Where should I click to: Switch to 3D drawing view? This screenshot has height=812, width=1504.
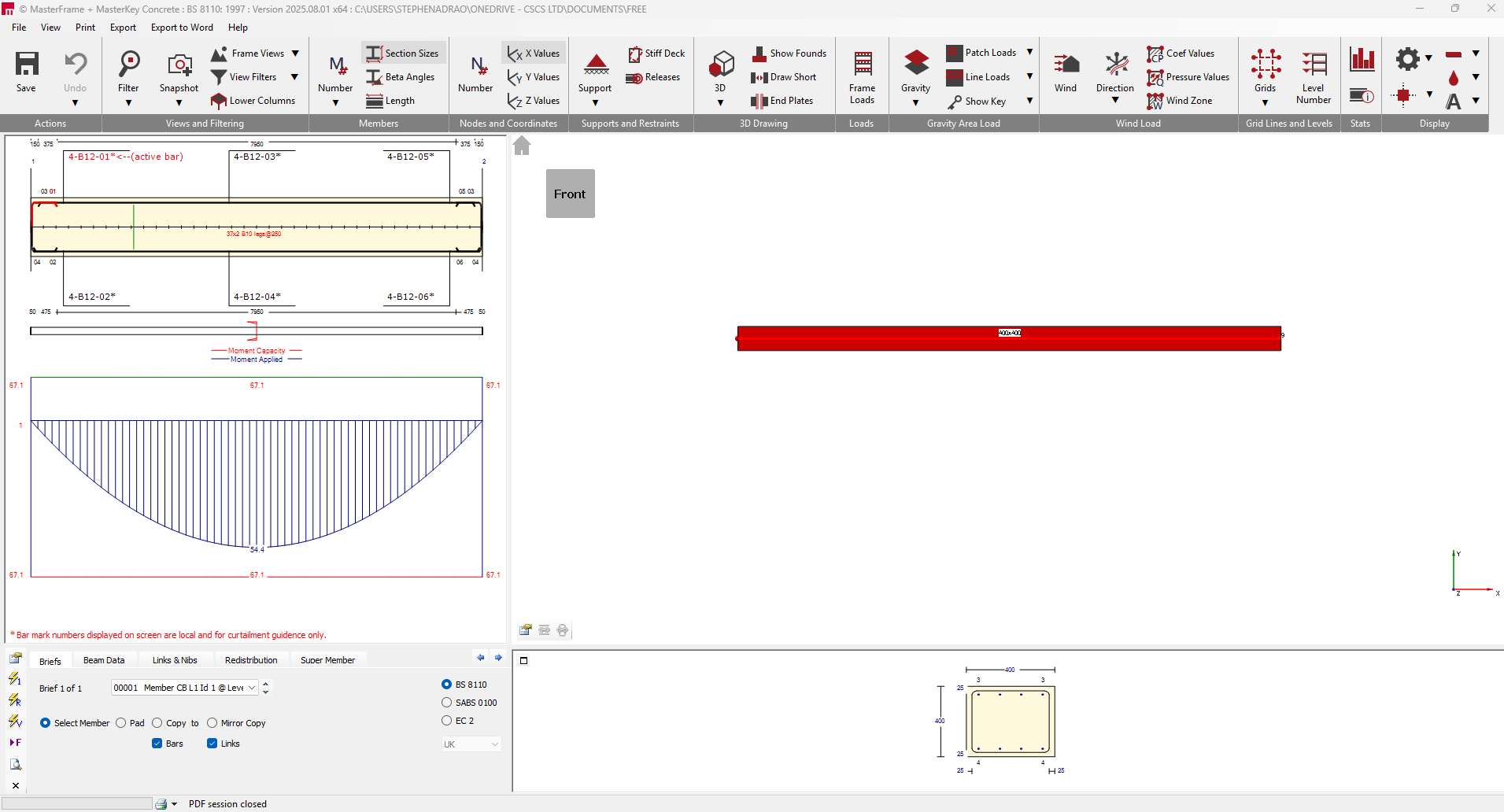click(x=721, y=64)
